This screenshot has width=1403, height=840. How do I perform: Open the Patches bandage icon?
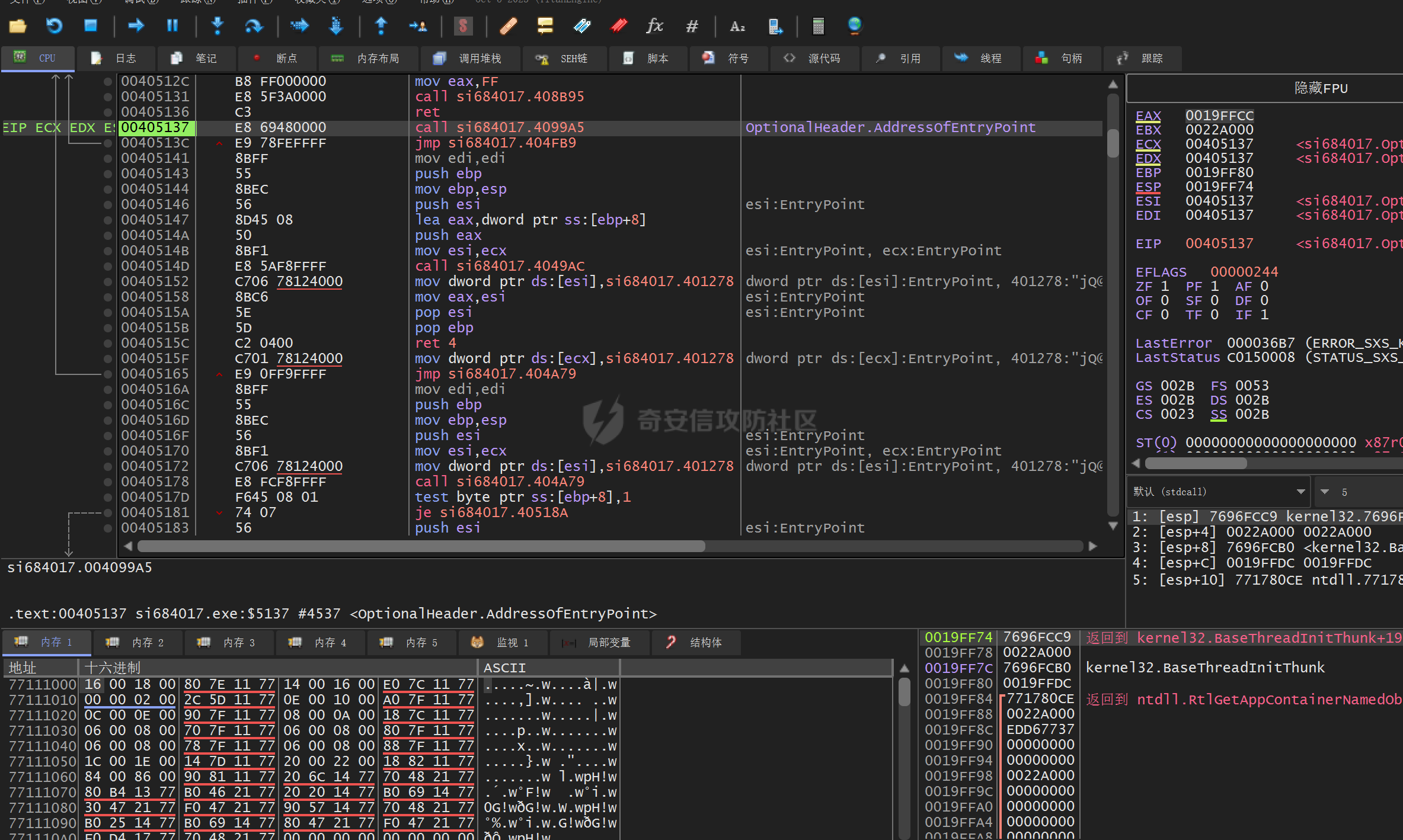tap(508, 26)
